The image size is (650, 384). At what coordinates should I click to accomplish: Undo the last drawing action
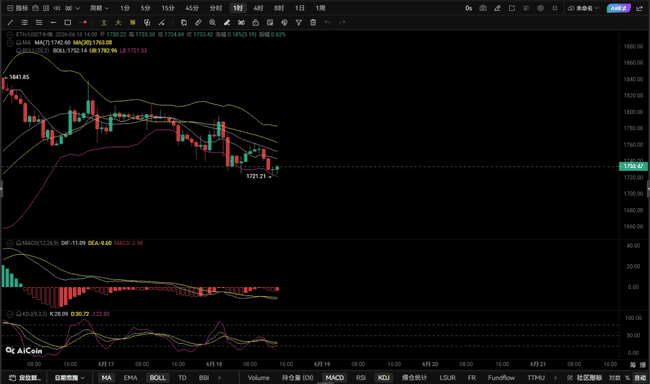[327, 22]
